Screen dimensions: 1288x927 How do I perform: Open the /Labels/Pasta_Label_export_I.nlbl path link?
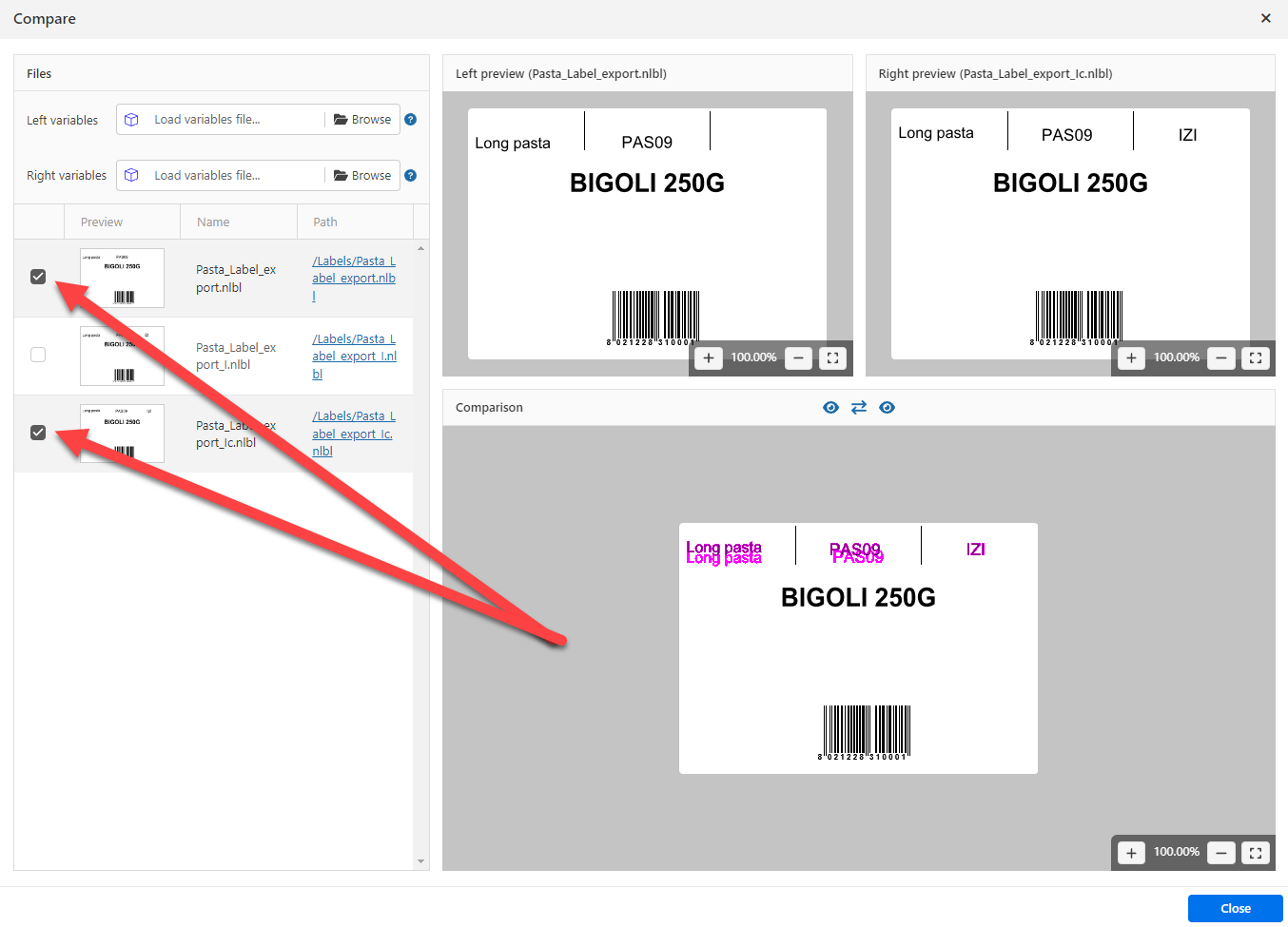354,357
